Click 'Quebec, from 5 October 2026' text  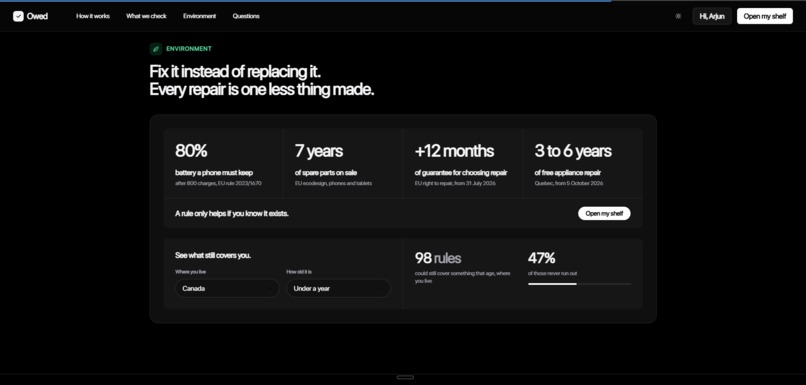click(x=569, y=183)
